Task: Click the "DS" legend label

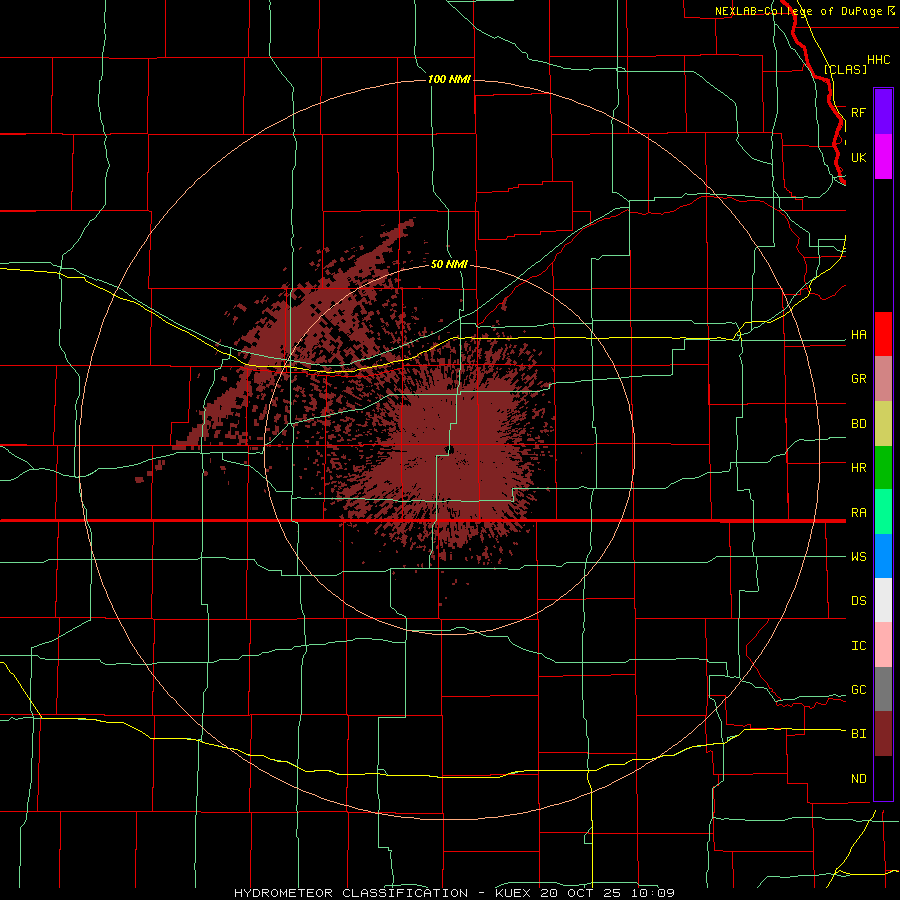Action: (x=858, y=601)
